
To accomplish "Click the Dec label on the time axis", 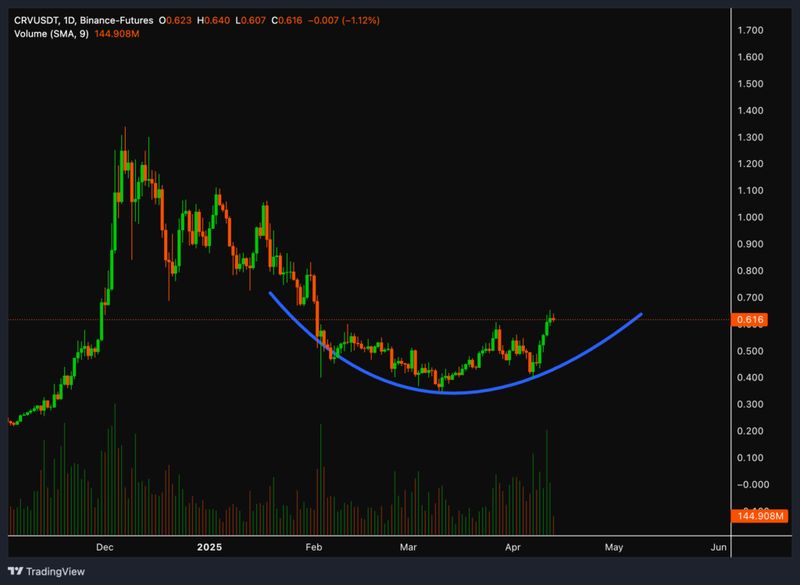I will point(105,547).
